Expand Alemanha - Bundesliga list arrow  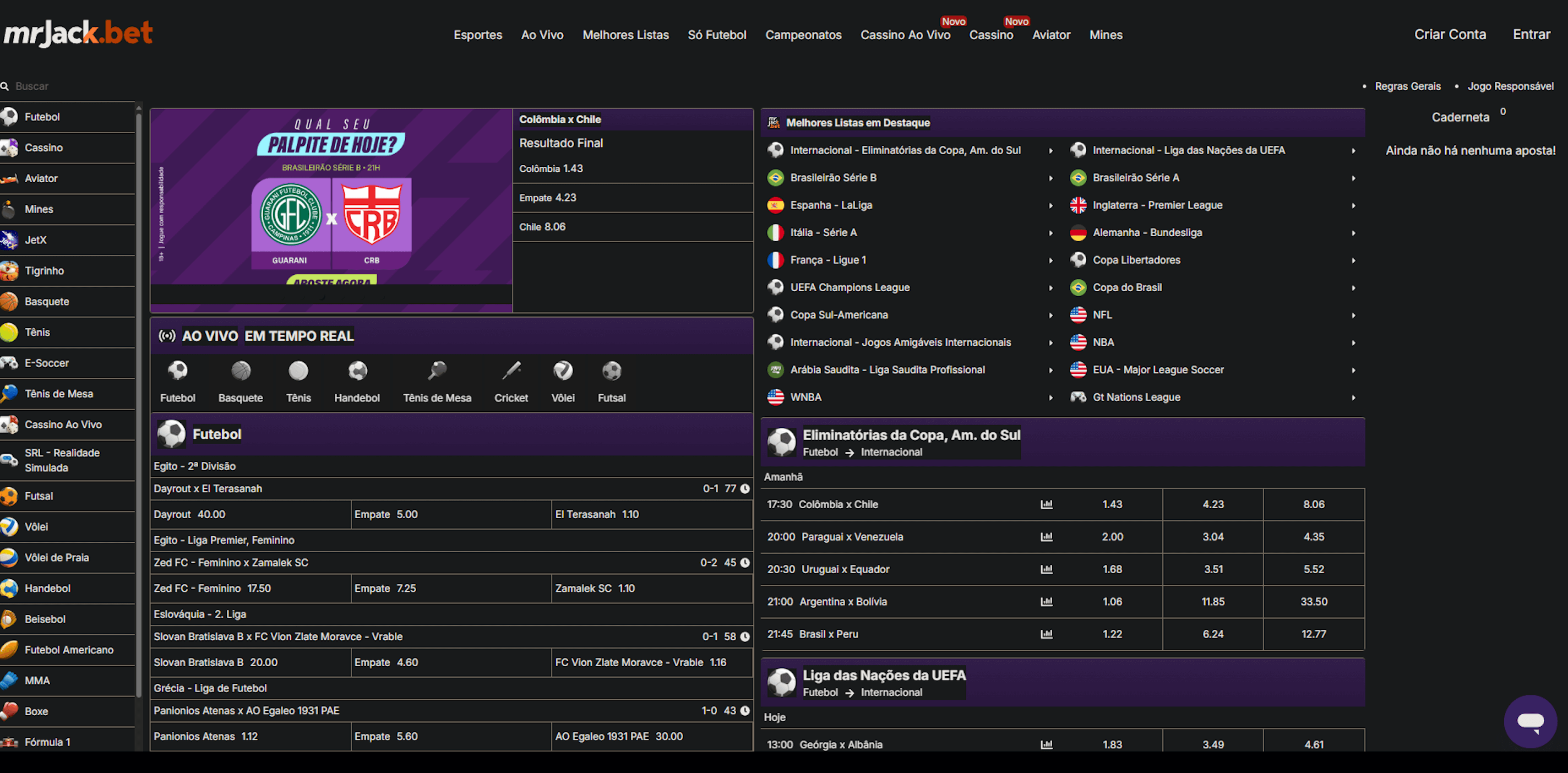click(1353, 233)
